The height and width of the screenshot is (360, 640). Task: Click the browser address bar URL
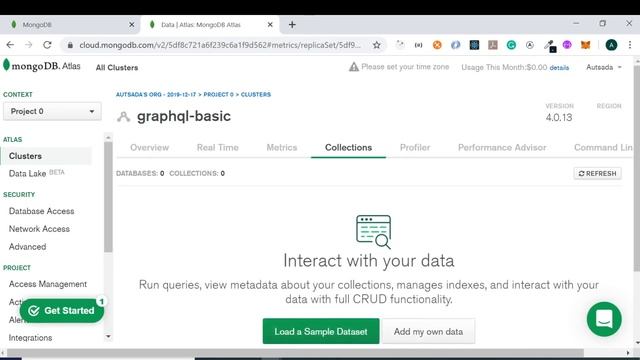point(220,45)
